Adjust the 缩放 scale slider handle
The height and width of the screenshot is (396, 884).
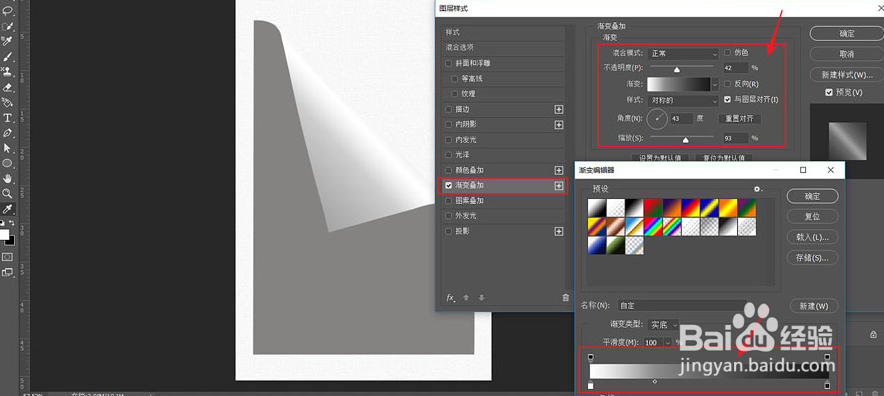686,140
